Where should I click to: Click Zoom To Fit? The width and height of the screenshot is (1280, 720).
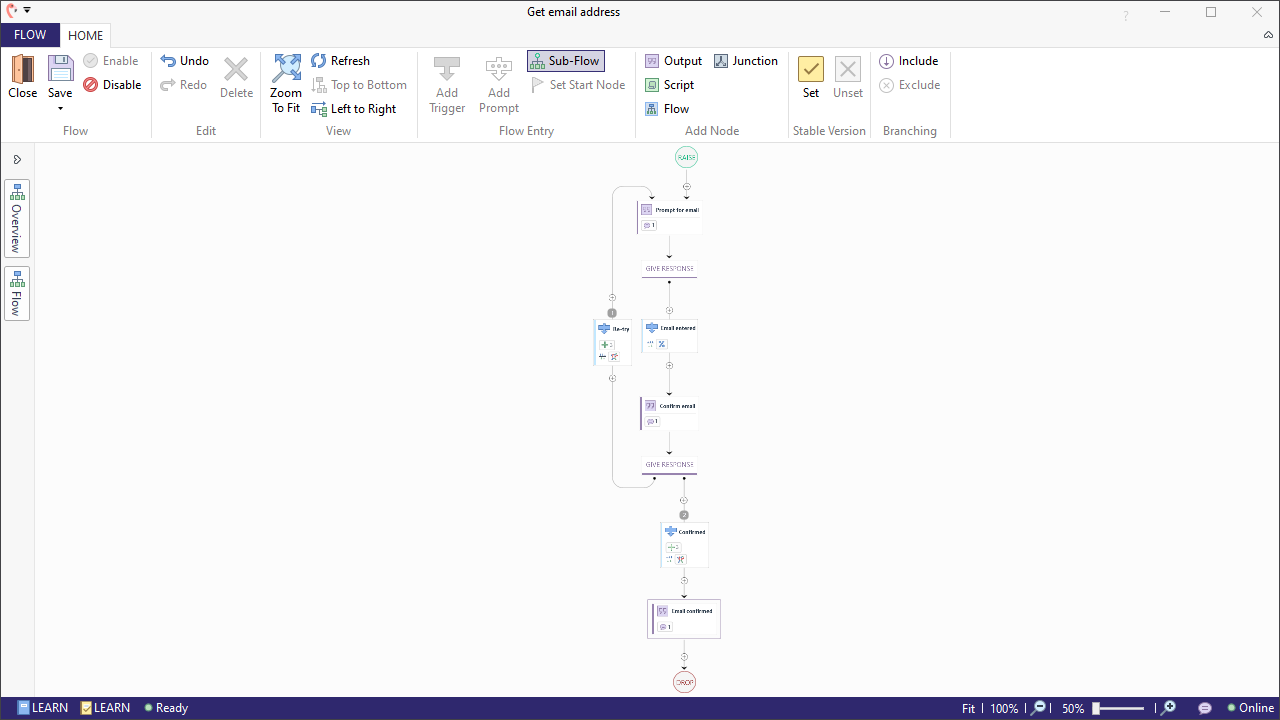(286, 84)
